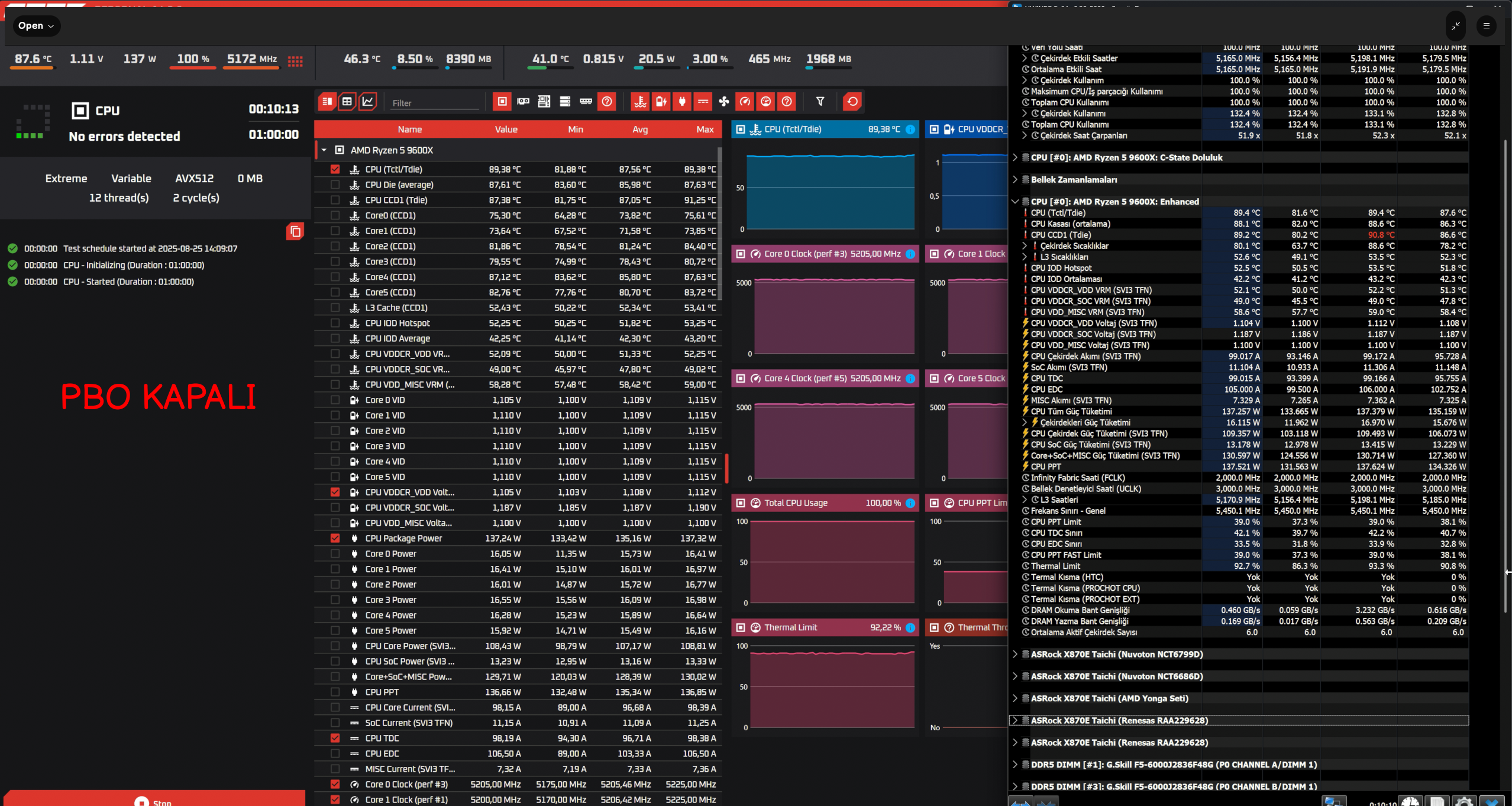
Task: Expand Çekirdek Sıcaklıklar row in HWiNFO
Action: (1025, 246)
